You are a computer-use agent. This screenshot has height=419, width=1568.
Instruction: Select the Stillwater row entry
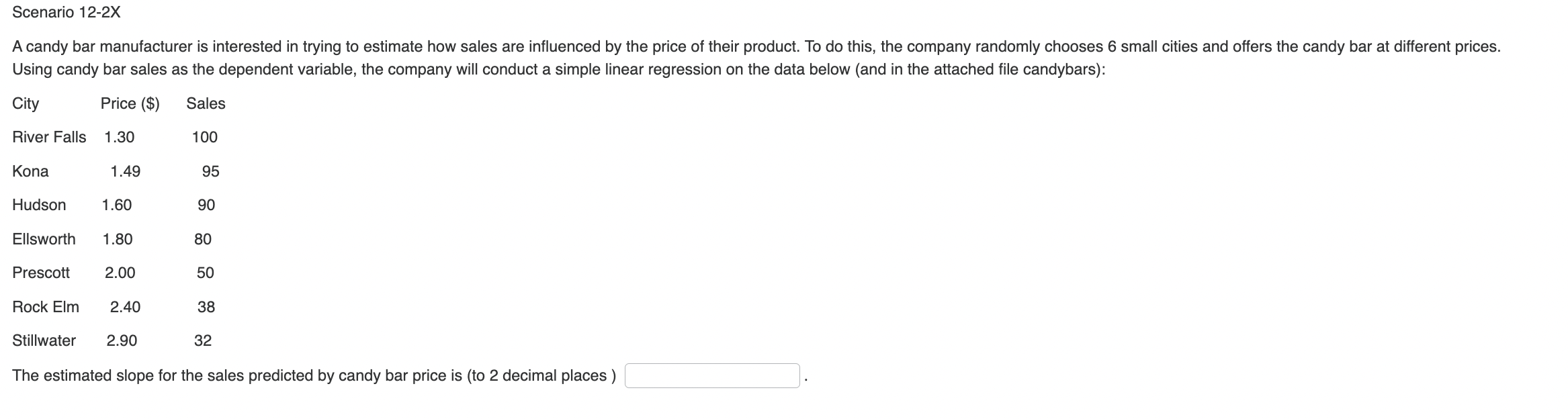click(44, 340)
